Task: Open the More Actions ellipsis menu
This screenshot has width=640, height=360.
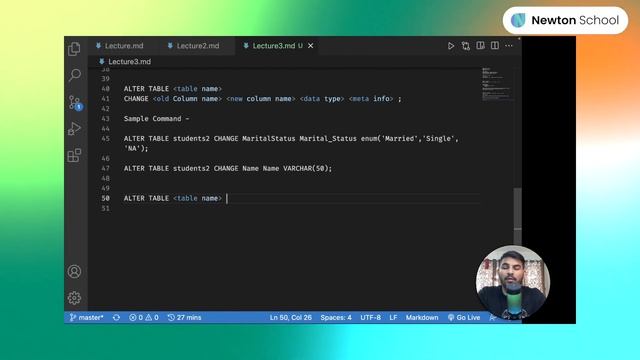Action: pyautogui.click(x=509, y=46)
